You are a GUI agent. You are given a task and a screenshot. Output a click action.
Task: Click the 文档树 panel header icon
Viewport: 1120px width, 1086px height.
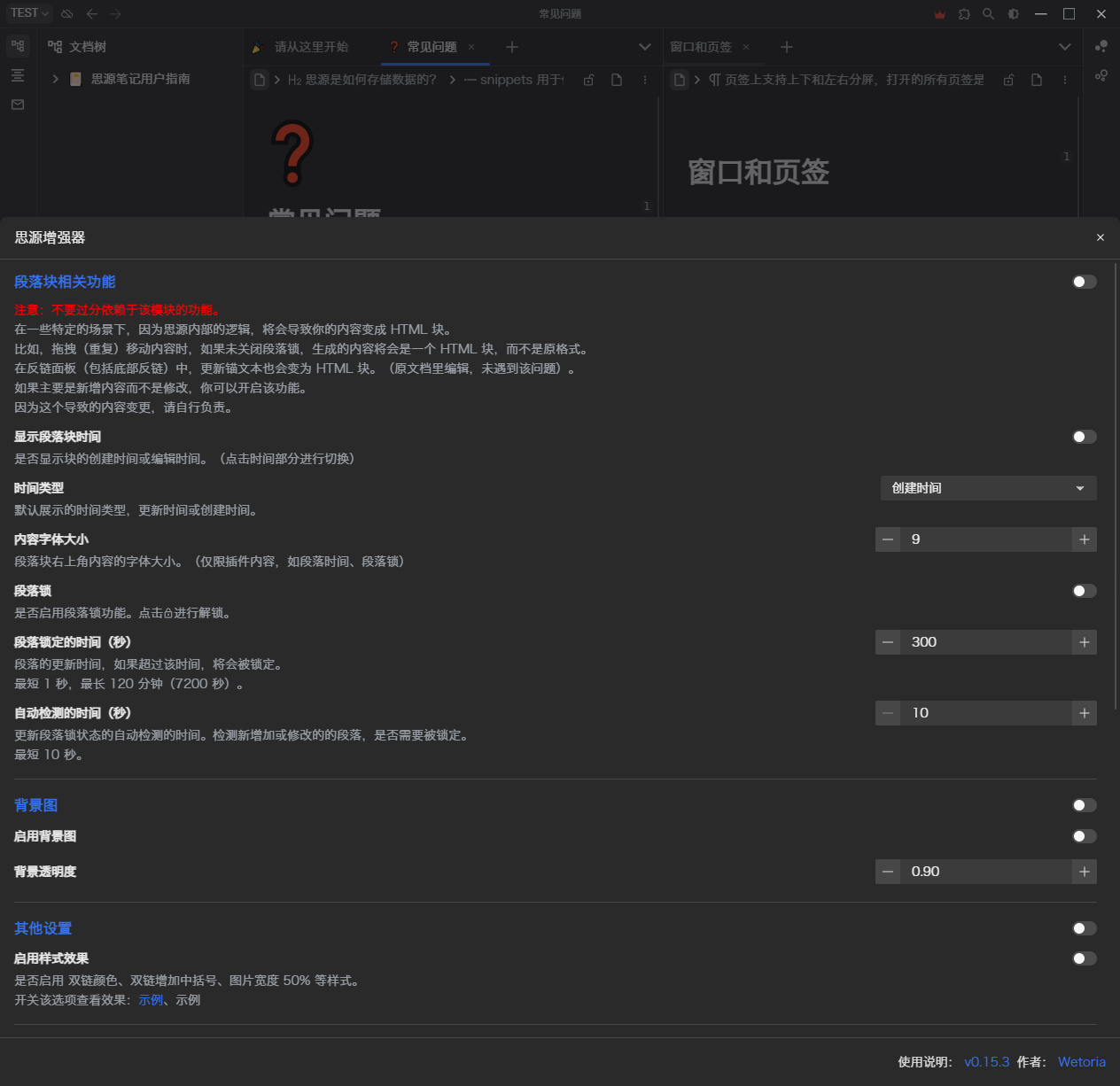tap(55, 47)
